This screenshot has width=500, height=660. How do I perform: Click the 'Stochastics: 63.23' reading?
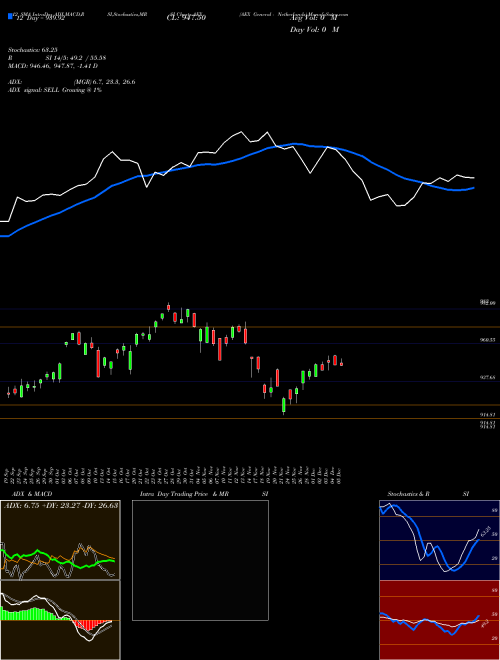(32, 50)
